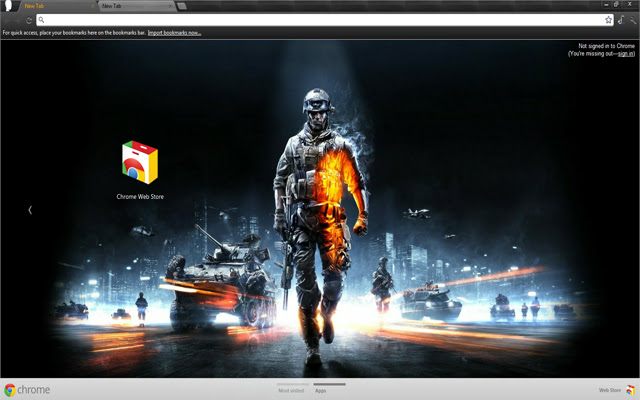Viewport: 640px width, 400px height.
Task: Minimize the Chrome window
Action: coord(606,4)
